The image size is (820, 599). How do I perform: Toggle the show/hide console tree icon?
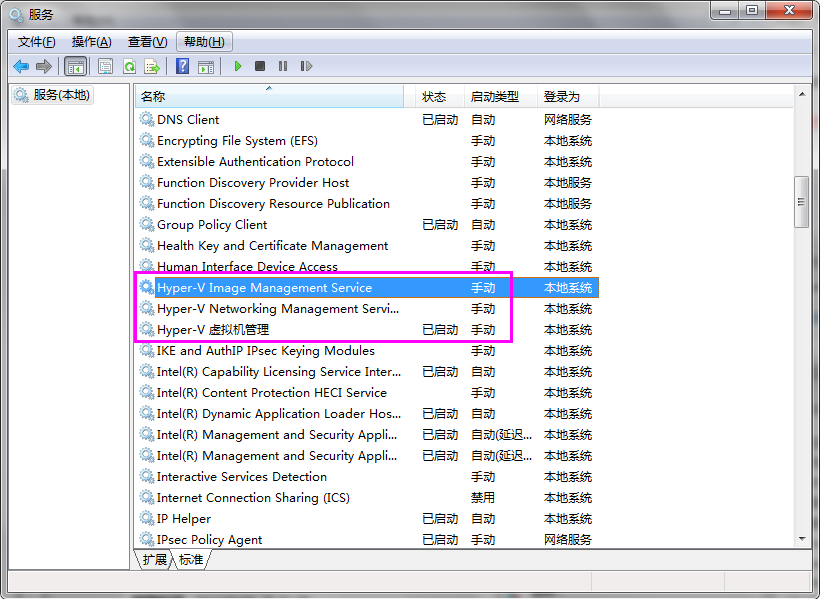click(x=75, y=66)
